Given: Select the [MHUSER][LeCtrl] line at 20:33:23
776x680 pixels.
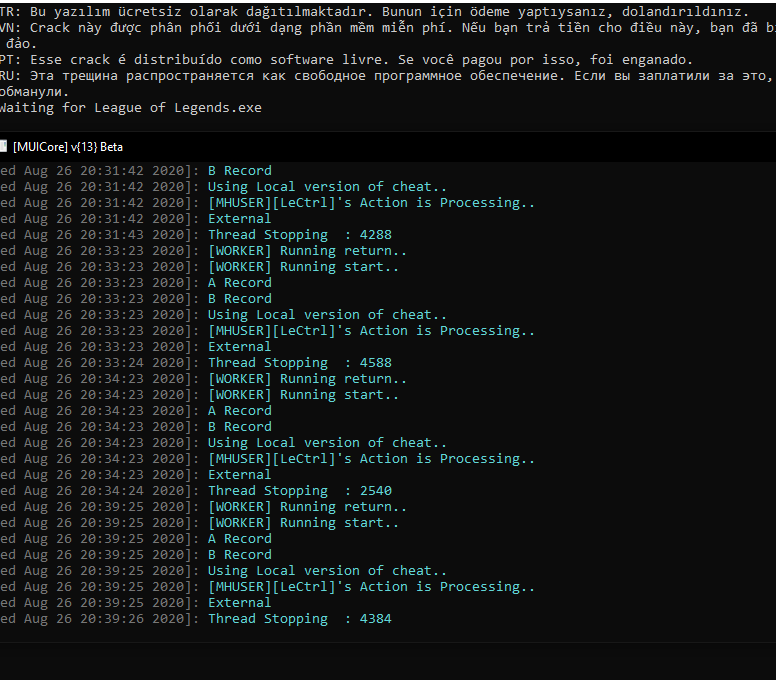Looking at the screenshot, I should [371, 331].
